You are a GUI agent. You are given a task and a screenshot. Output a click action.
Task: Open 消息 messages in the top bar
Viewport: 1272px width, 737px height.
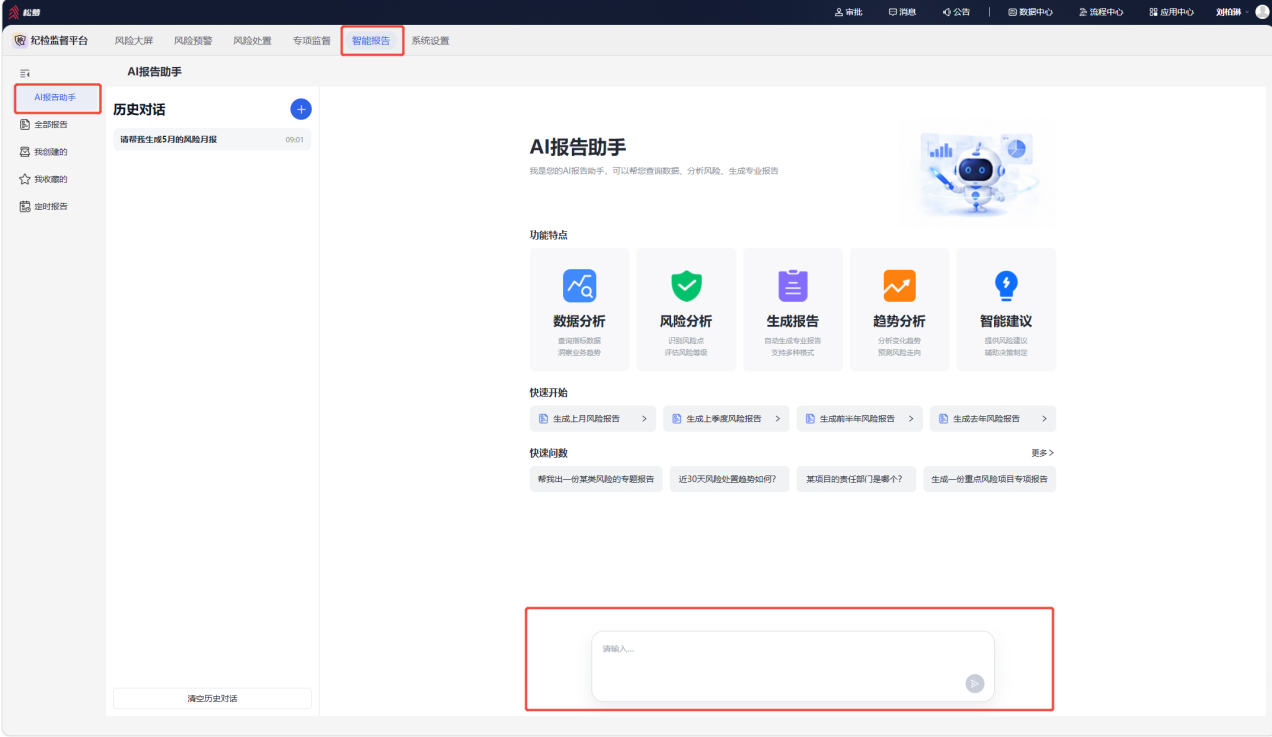tap(902, 12)
